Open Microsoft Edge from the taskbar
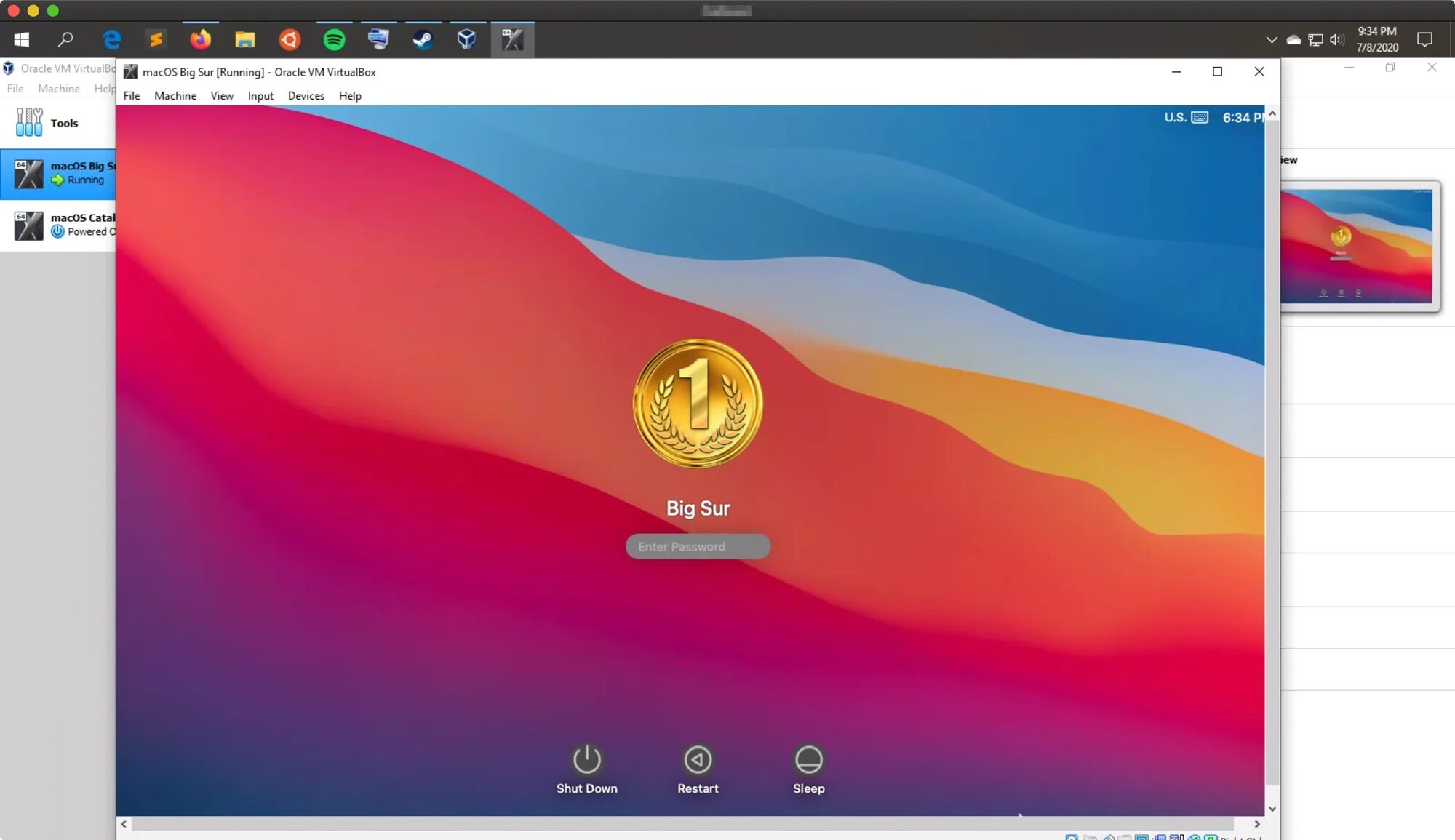 coord(112,39)
